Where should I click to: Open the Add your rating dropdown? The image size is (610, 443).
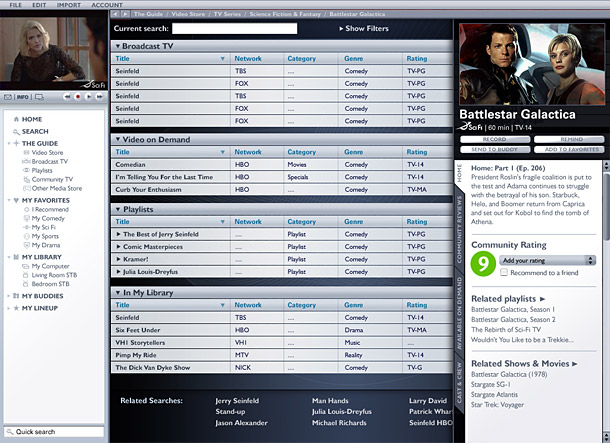point(547,260)
